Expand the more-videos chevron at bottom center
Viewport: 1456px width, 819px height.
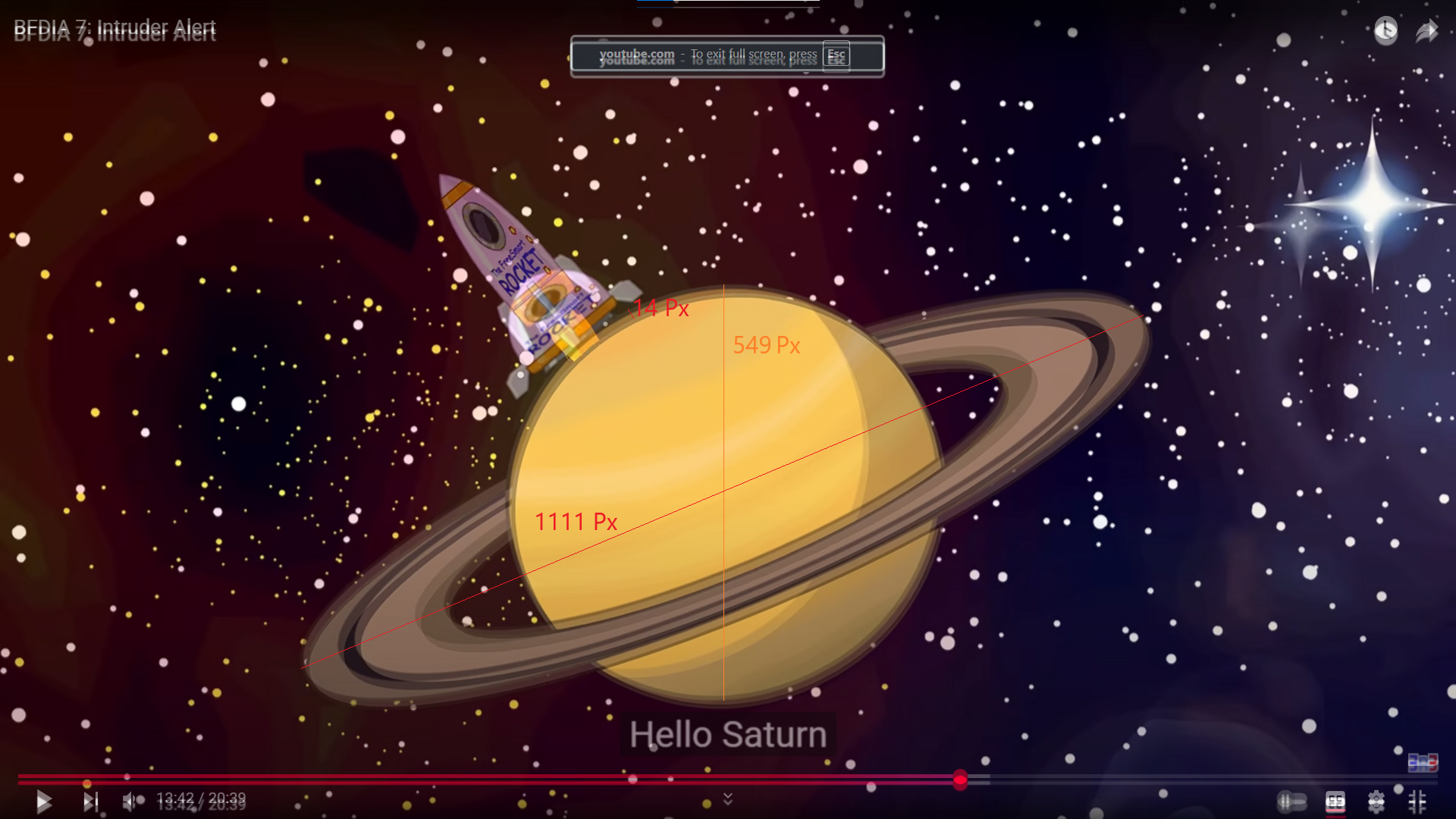(x=728, y=799)
